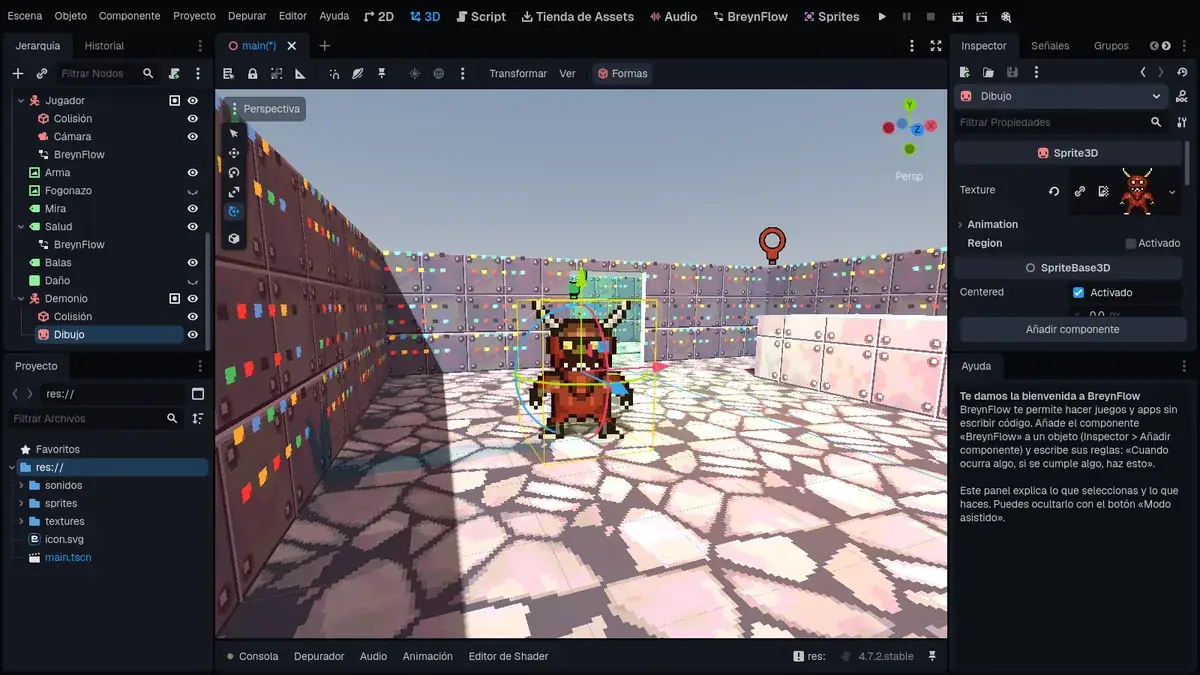Viewport: 1200px width, 675px height.
Task: Open the Depurar menu
Action: [246, 16]
